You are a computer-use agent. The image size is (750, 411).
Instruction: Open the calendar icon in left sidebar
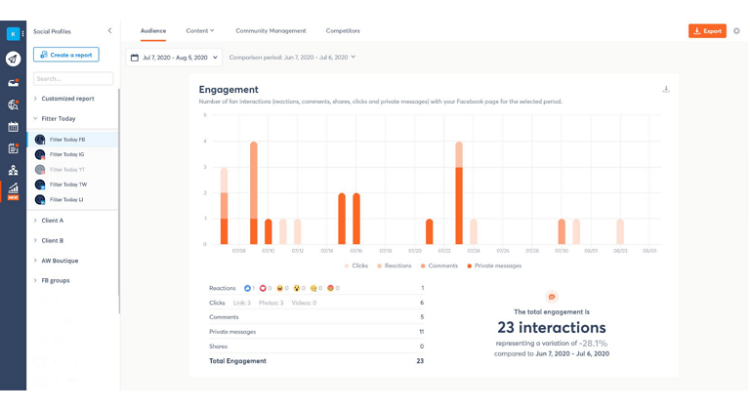[x=13, y=127]
